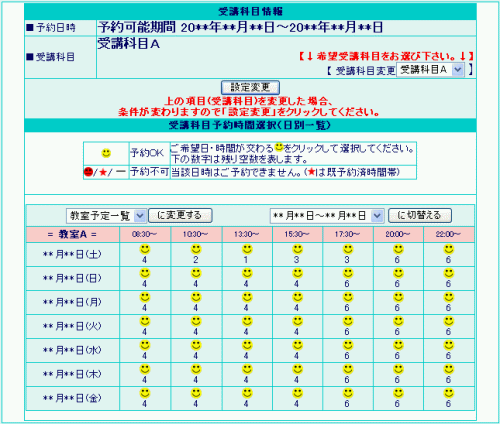This screenshot has width=500, height=424.
Task: Open the 教室予定一覧 view dropdown
Action: [106, 216]
